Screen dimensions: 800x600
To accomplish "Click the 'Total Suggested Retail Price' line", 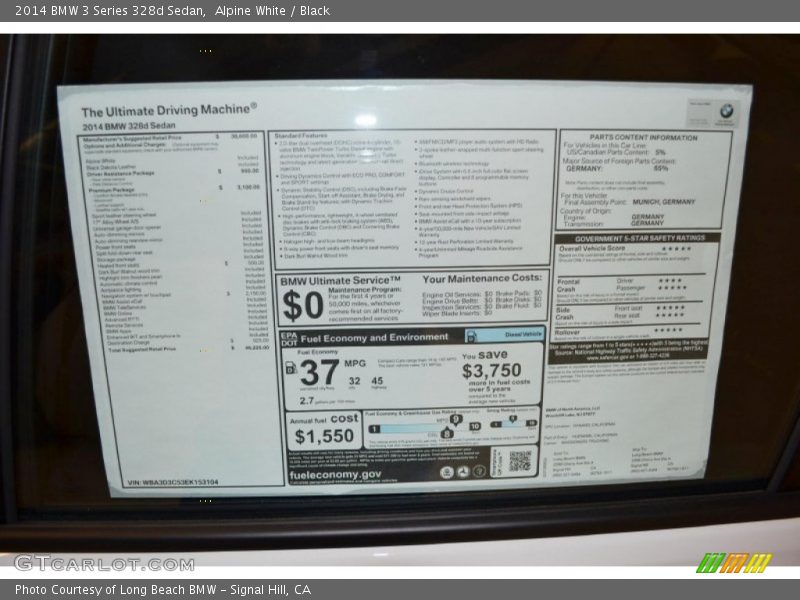I will [188, 349].
